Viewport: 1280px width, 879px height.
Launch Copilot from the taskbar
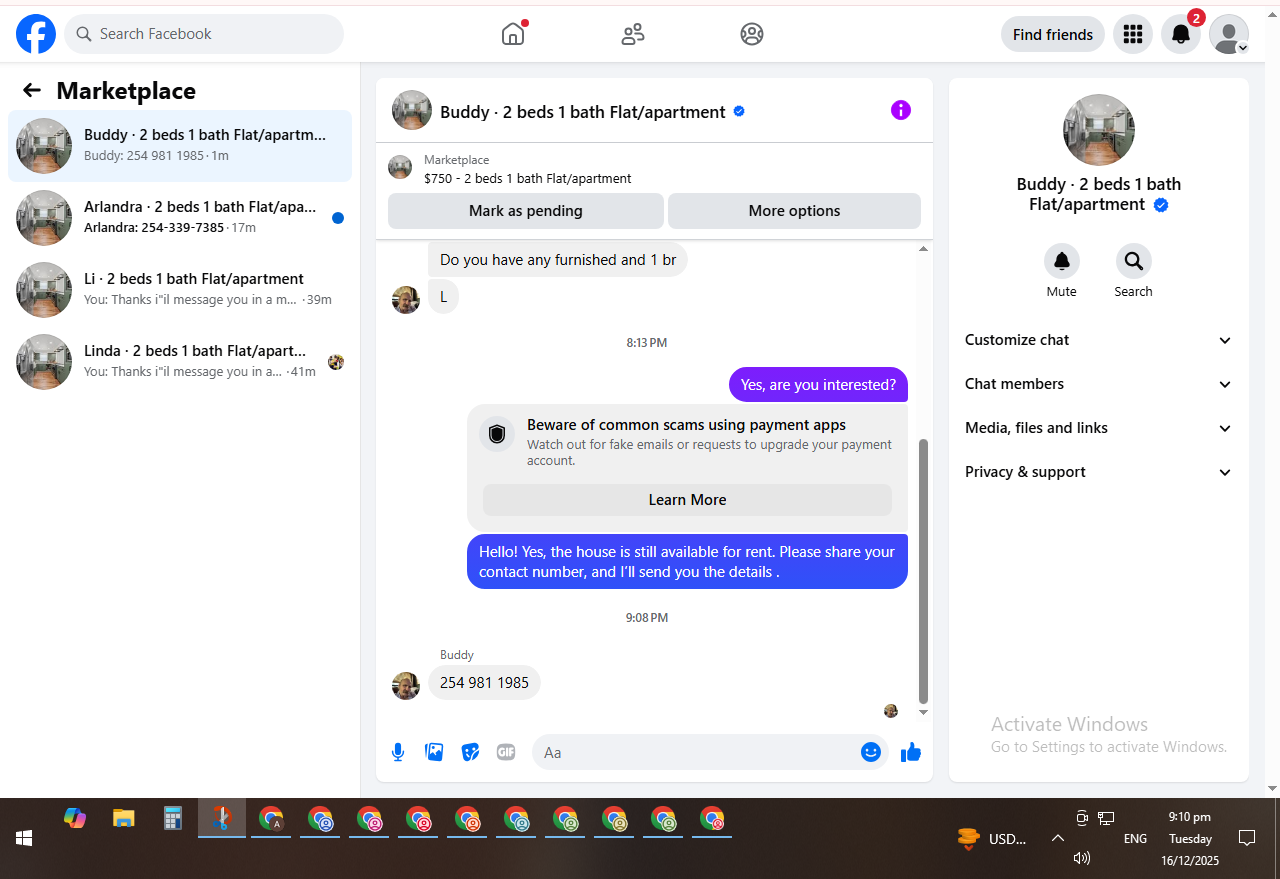point(75,818)
